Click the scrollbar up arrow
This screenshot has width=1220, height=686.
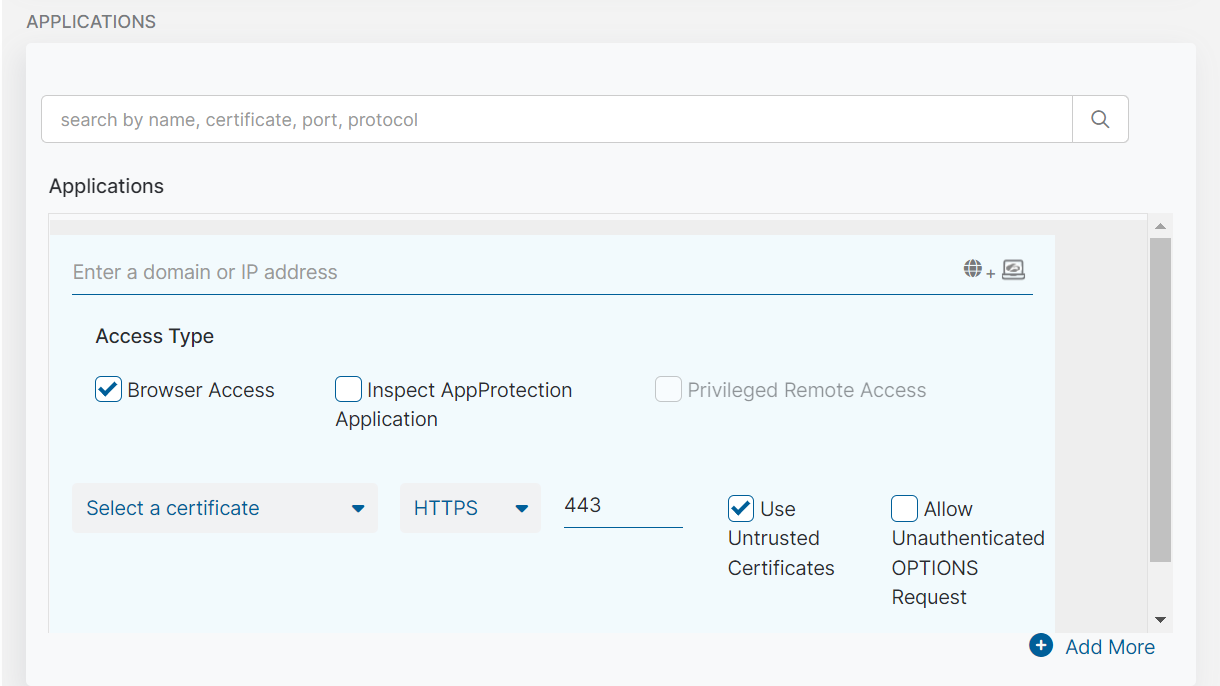pos(1162,225)
